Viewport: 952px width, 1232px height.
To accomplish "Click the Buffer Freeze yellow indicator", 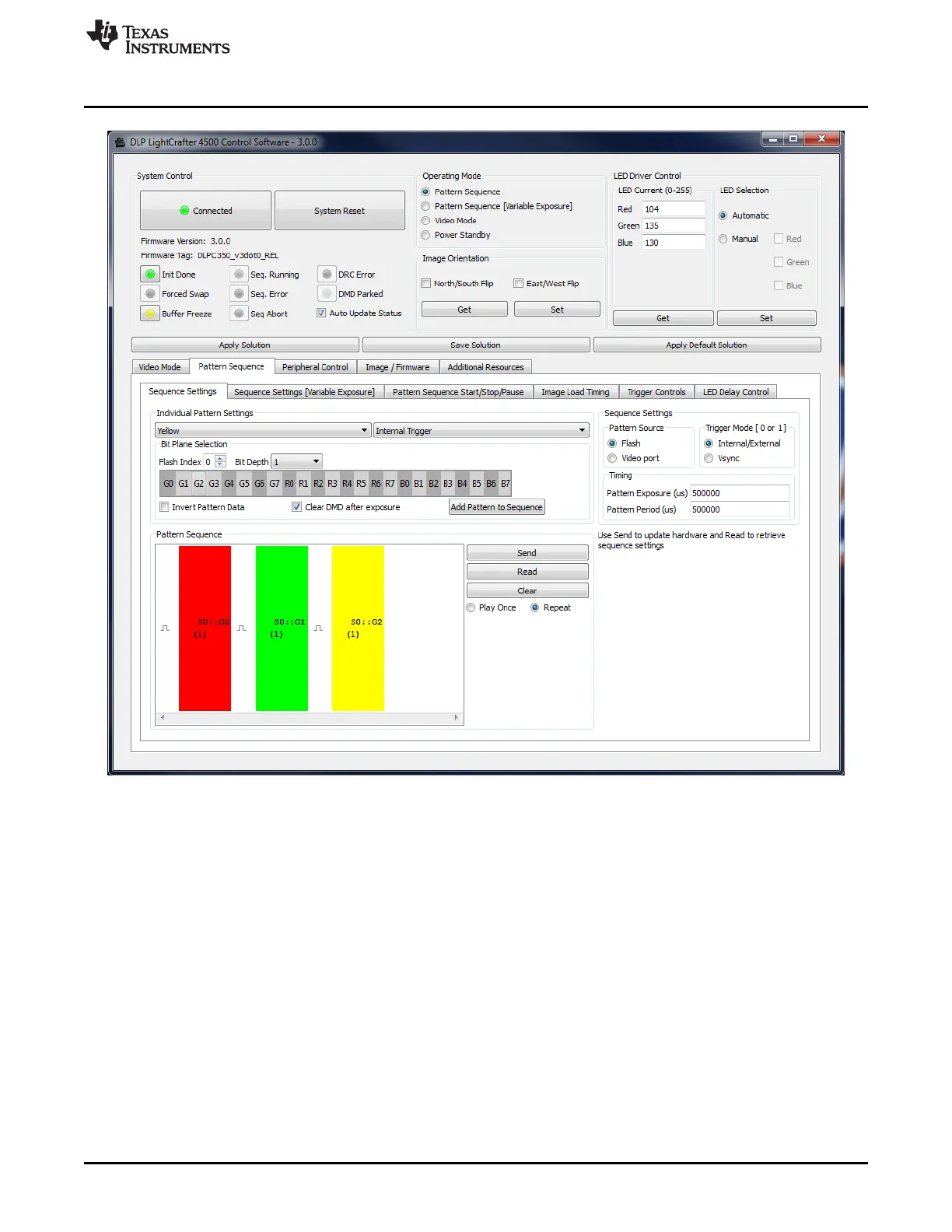I will click(150, 313).
